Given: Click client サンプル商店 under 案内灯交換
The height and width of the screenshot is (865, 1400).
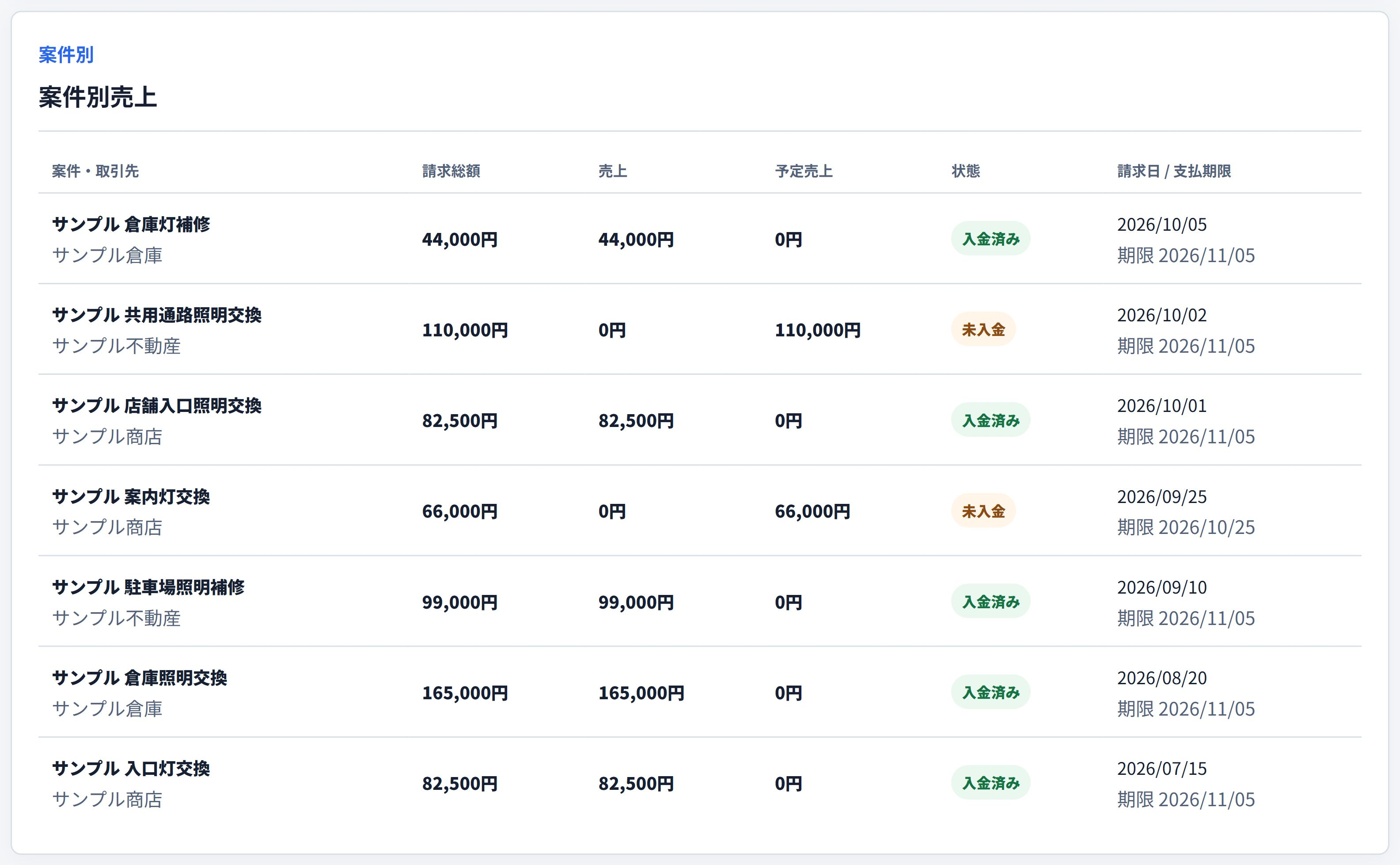Looking at the screenshot, I should click(107, 527).
